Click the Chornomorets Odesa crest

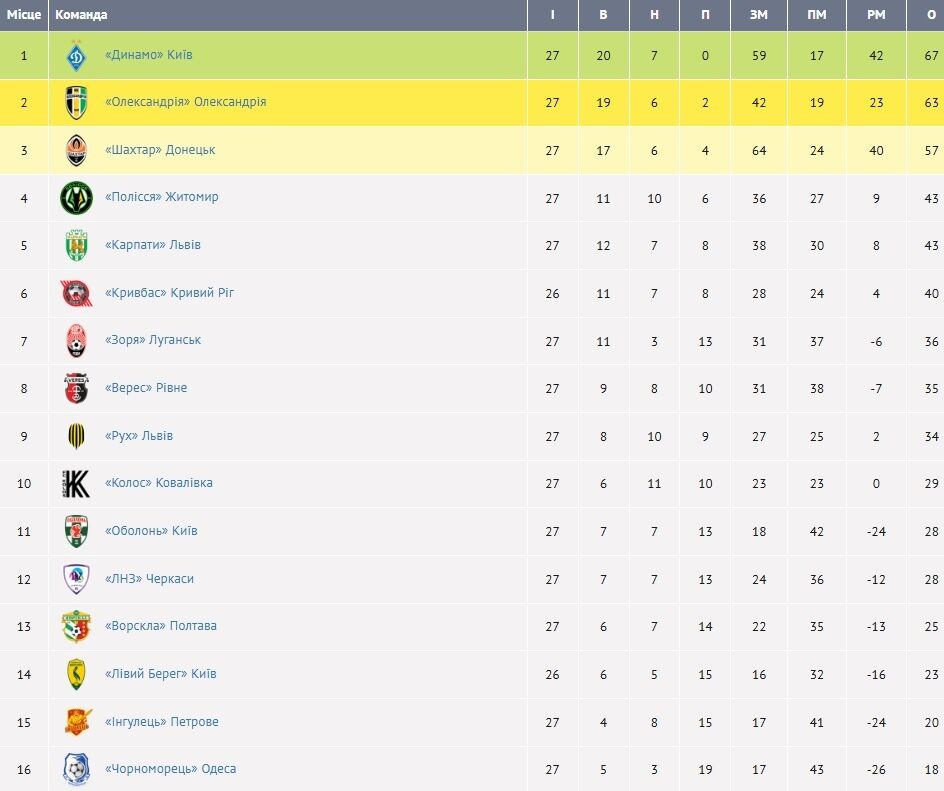pos(76,769)
